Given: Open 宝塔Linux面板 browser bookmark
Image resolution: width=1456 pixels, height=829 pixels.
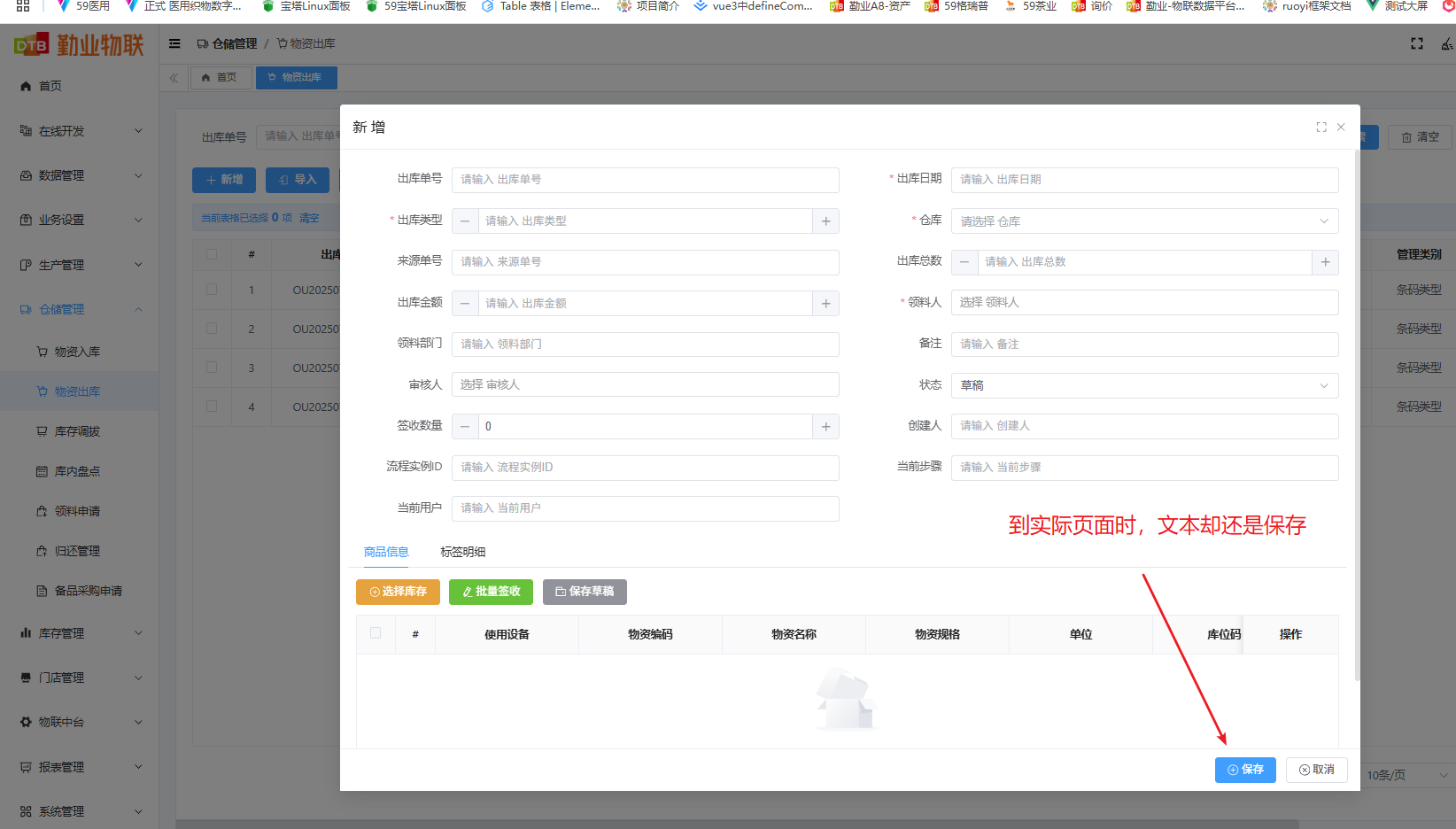Looking at the screenshot, I should pos(306,6).
